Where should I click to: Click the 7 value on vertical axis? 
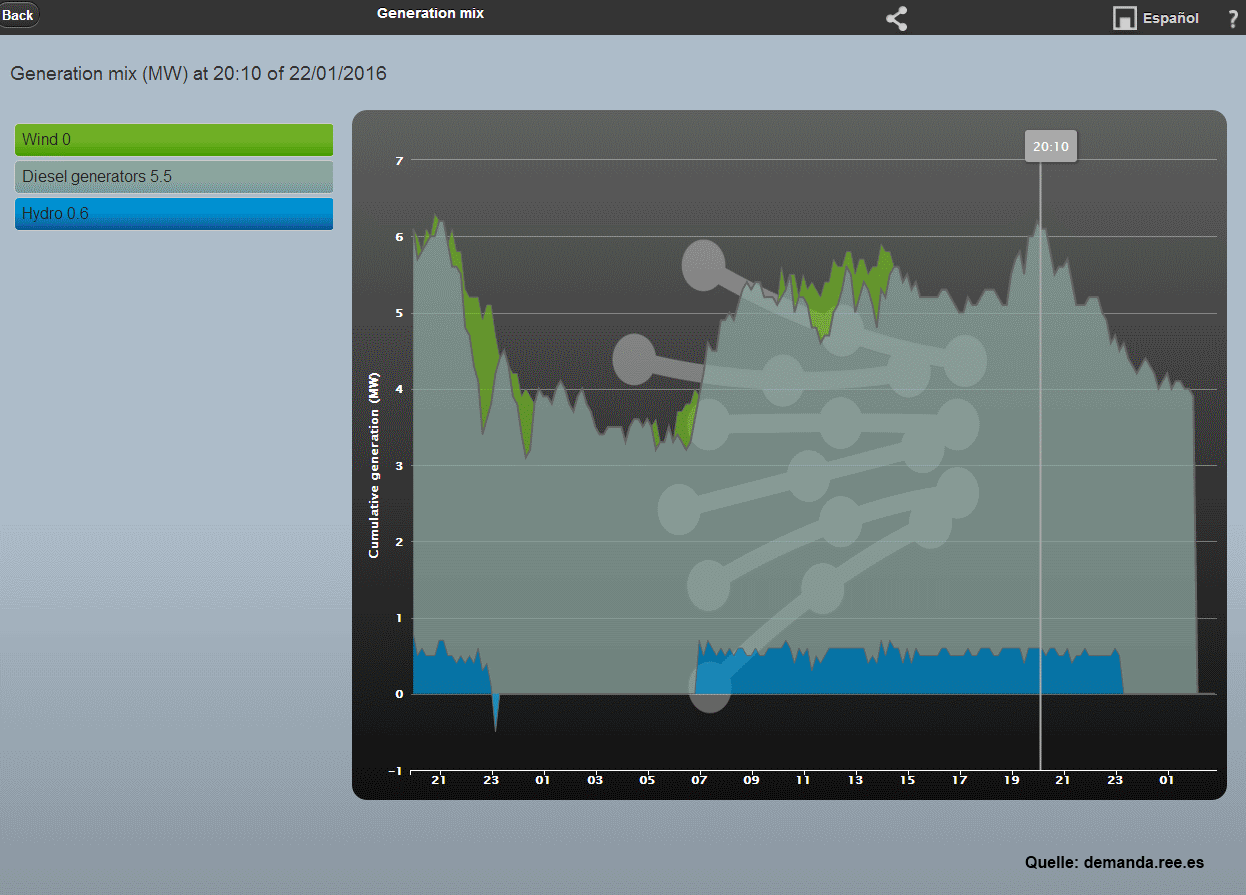pos(398,160)
